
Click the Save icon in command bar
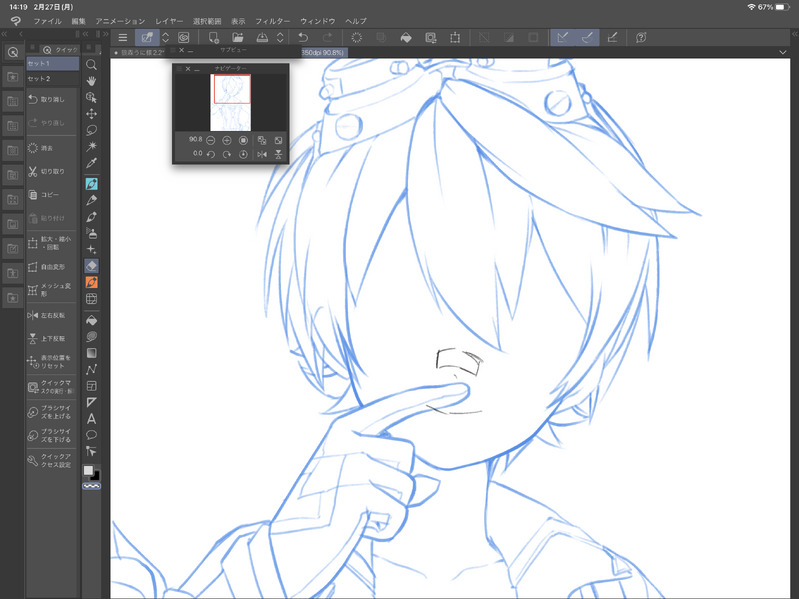(262, 38)
